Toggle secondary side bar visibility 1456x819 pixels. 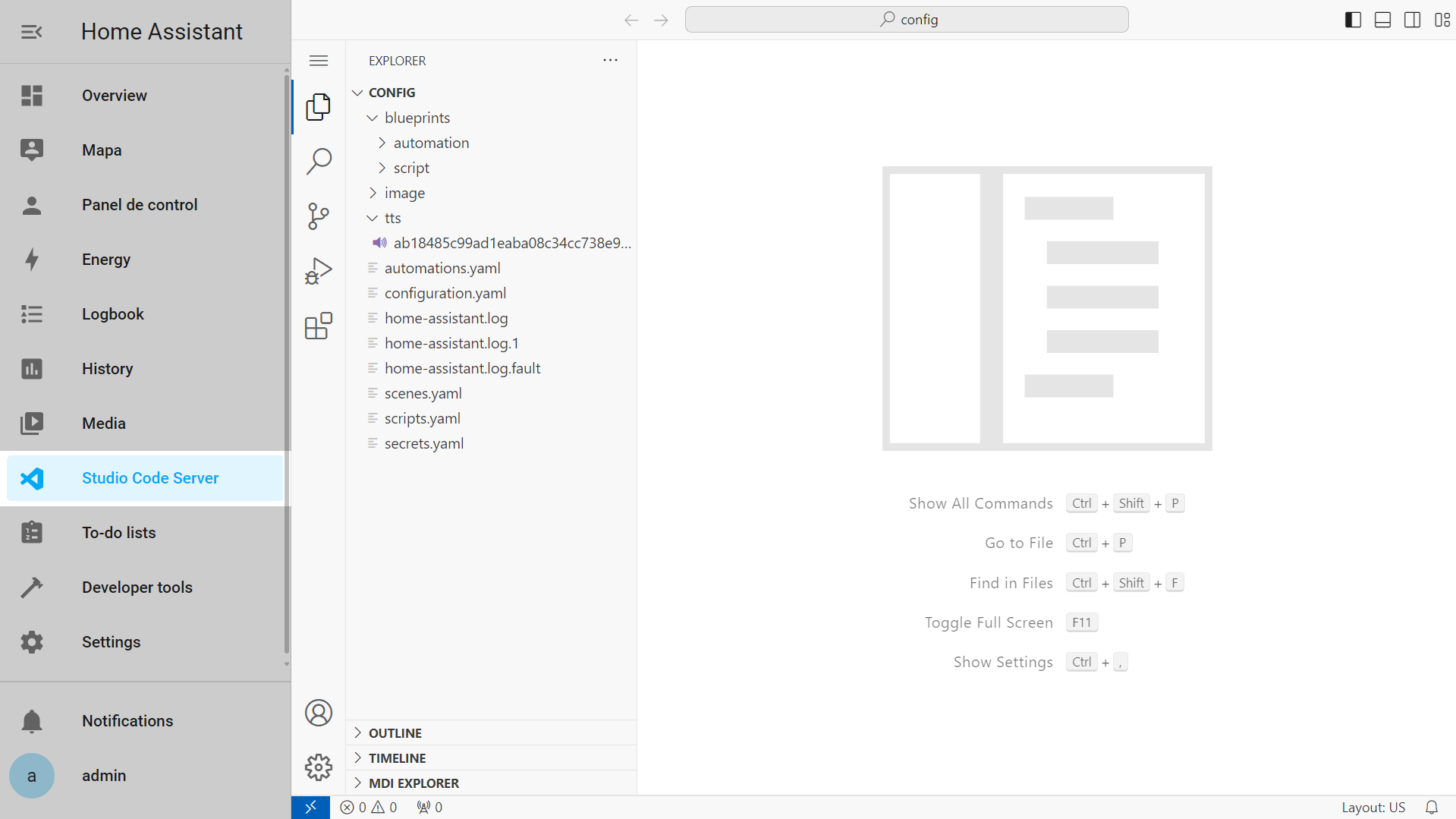click(x=1412, y=20)
